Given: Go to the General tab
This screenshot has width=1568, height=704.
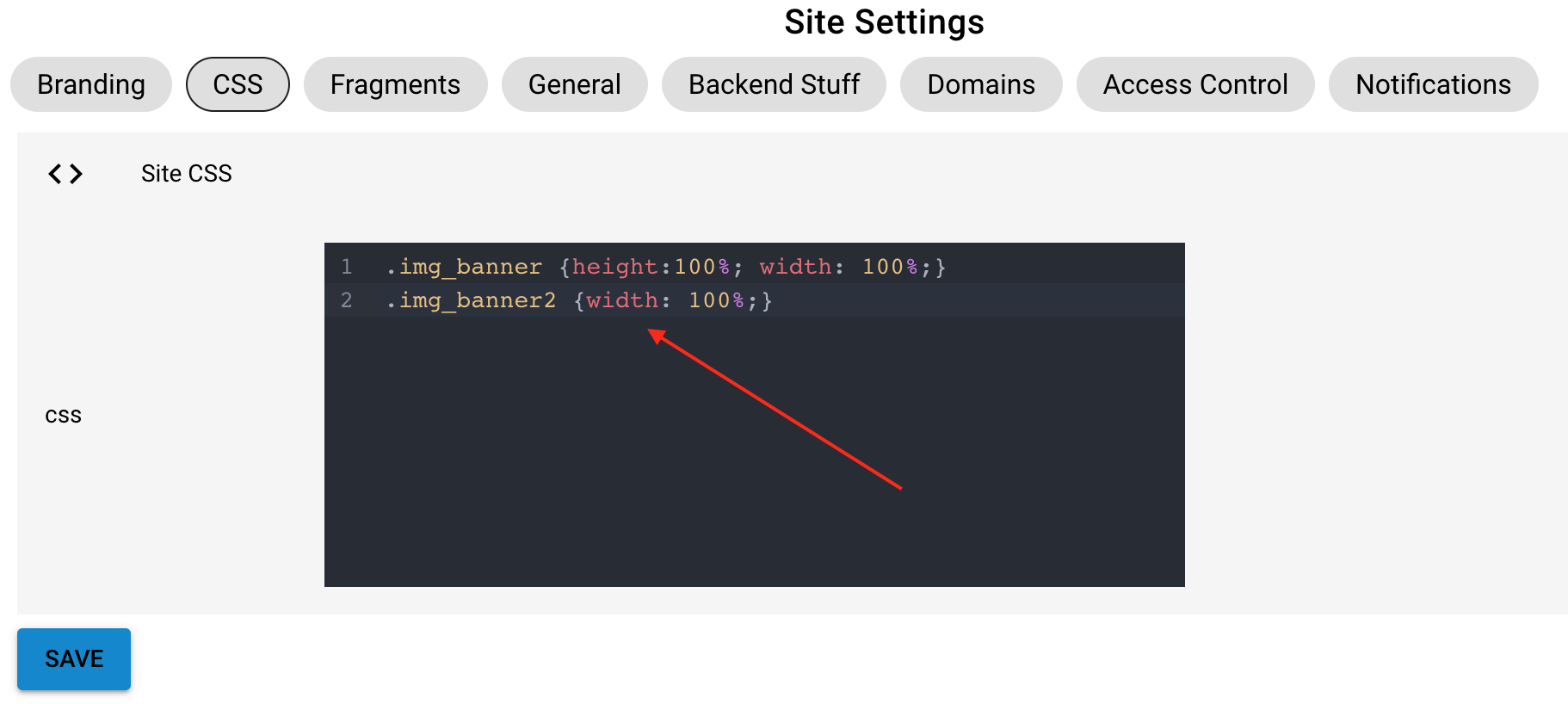Looking at the screenshot, I should coord(574,84).
